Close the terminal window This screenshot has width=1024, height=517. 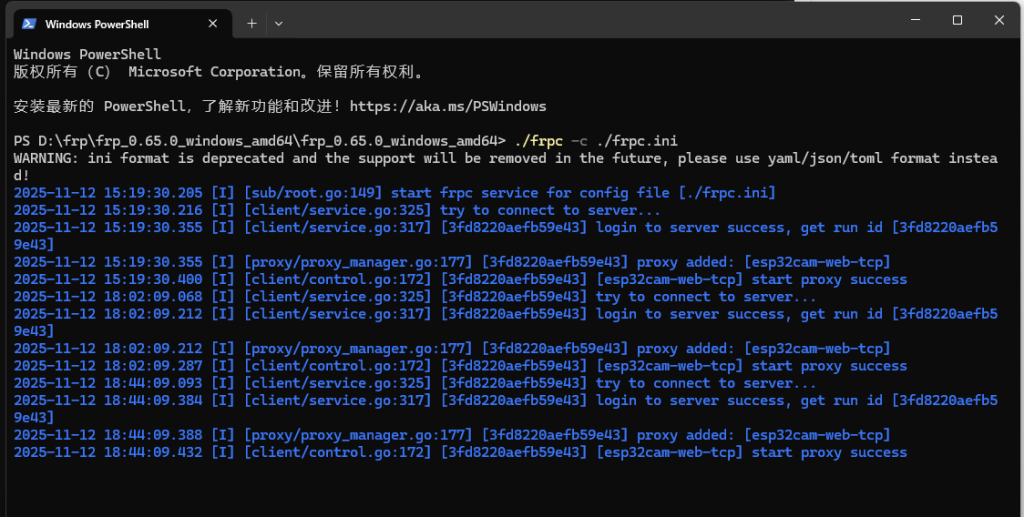(x=999, y=20)
